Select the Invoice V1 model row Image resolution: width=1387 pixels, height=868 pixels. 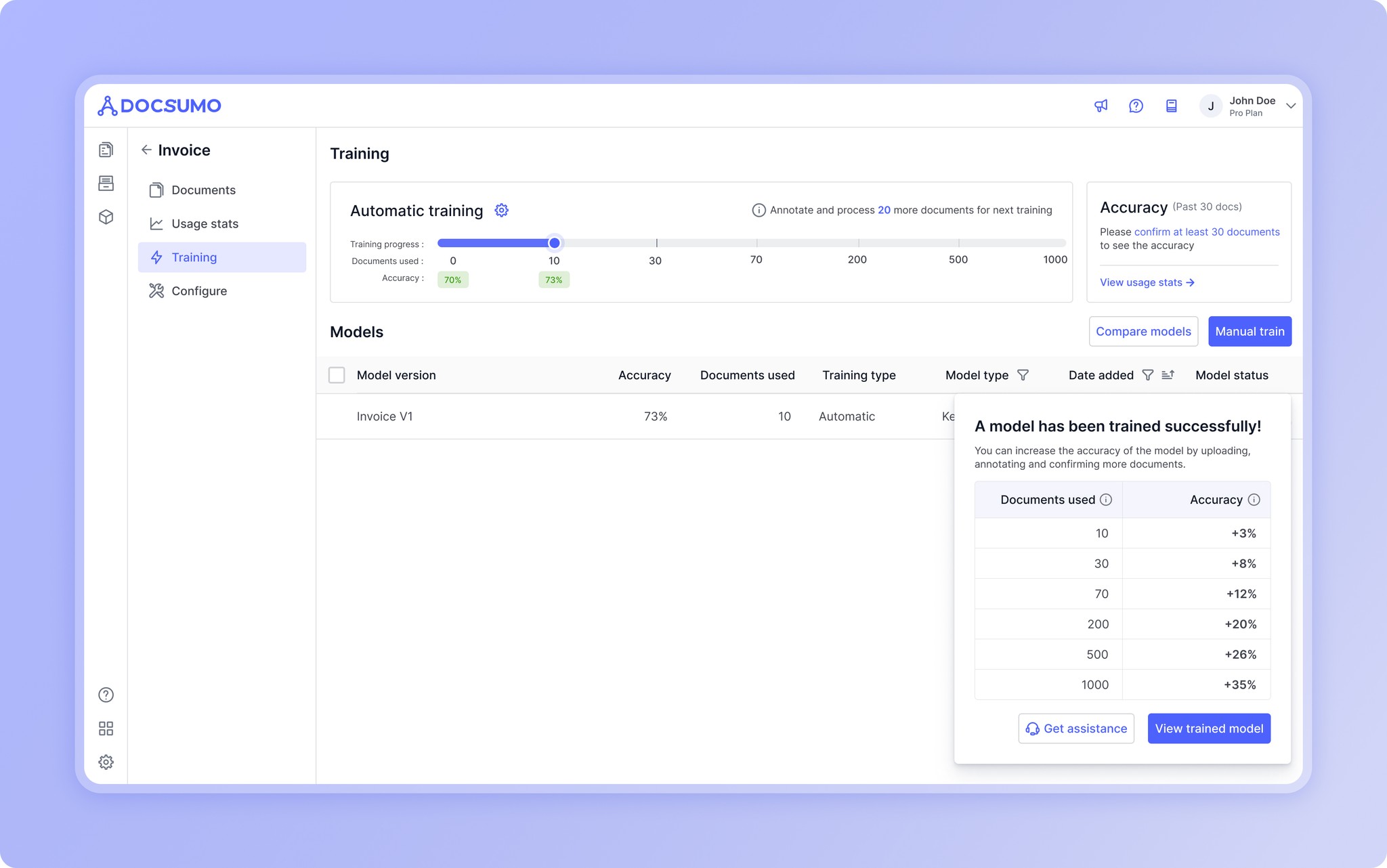point(385,416)
